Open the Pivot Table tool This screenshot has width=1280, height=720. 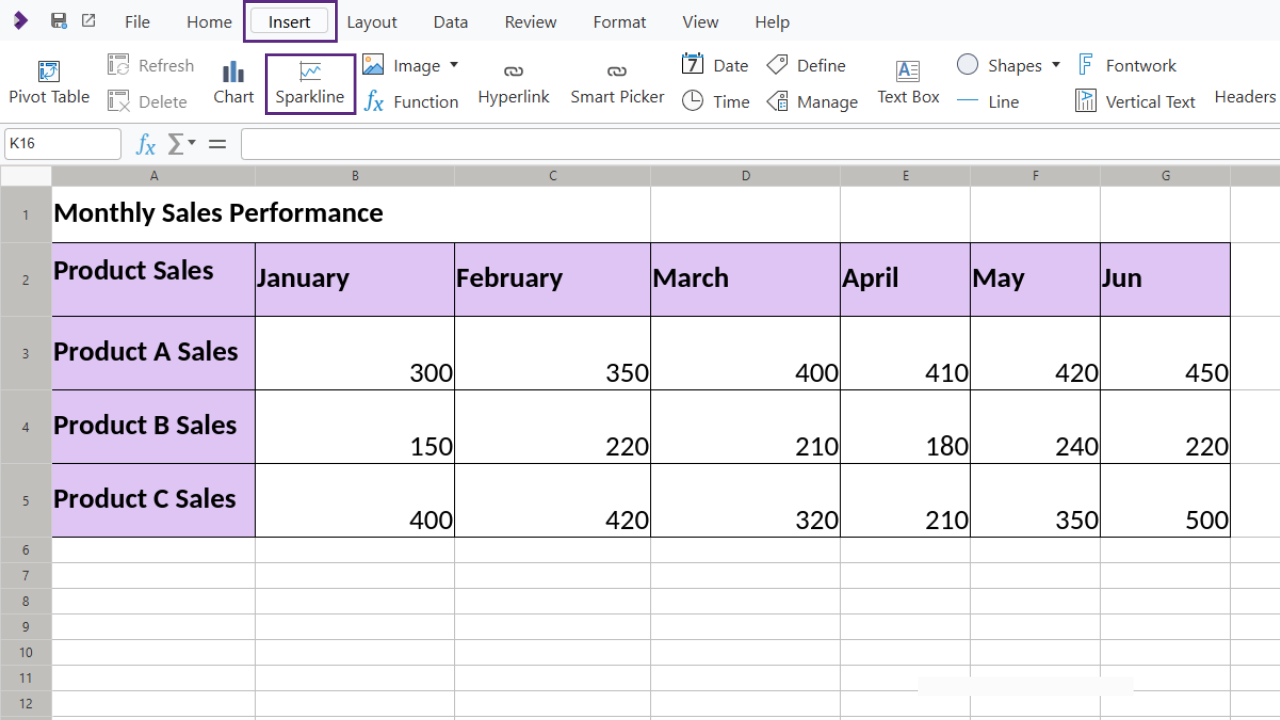48,80
